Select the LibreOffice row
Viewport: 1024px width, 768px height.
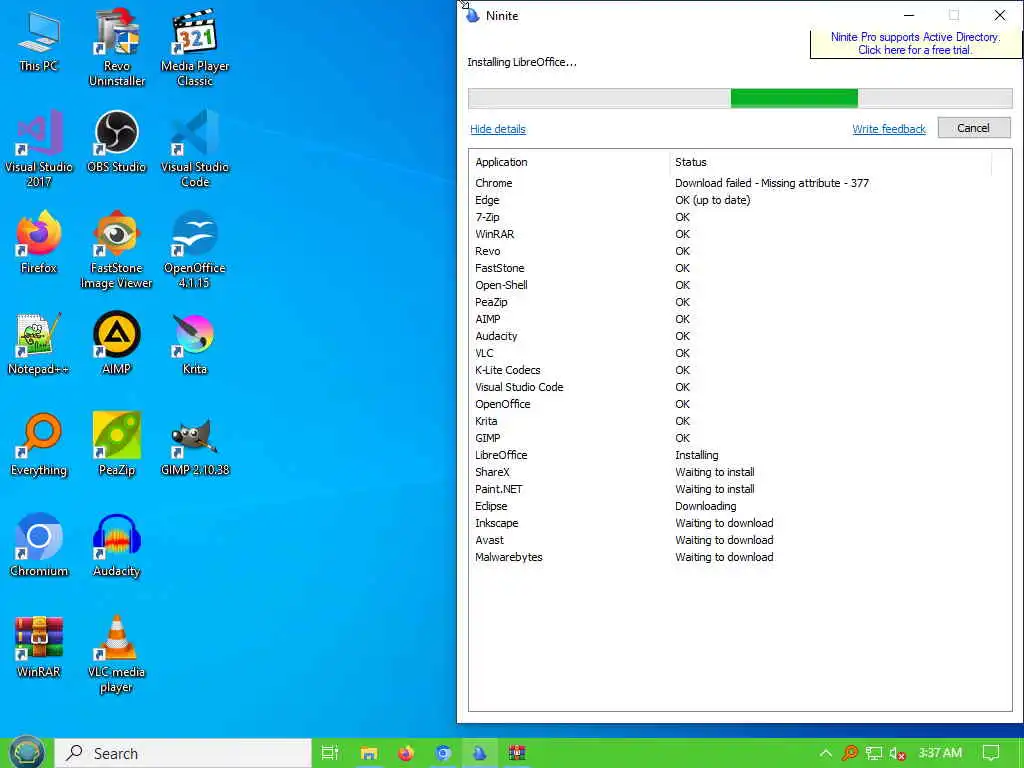coord(740,455)
